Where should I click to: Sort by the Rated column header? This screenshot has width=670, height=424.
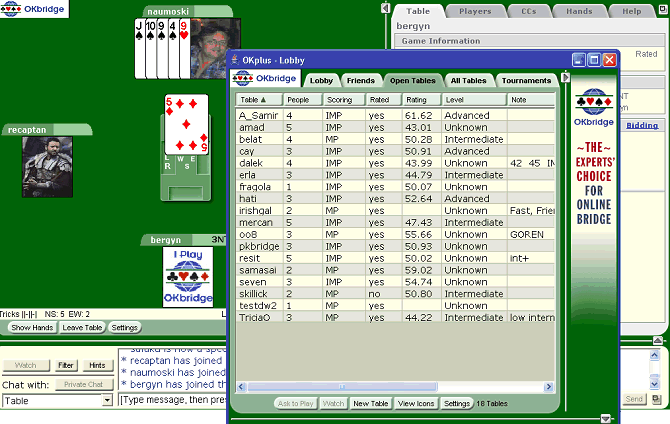[x=383, y=100]
